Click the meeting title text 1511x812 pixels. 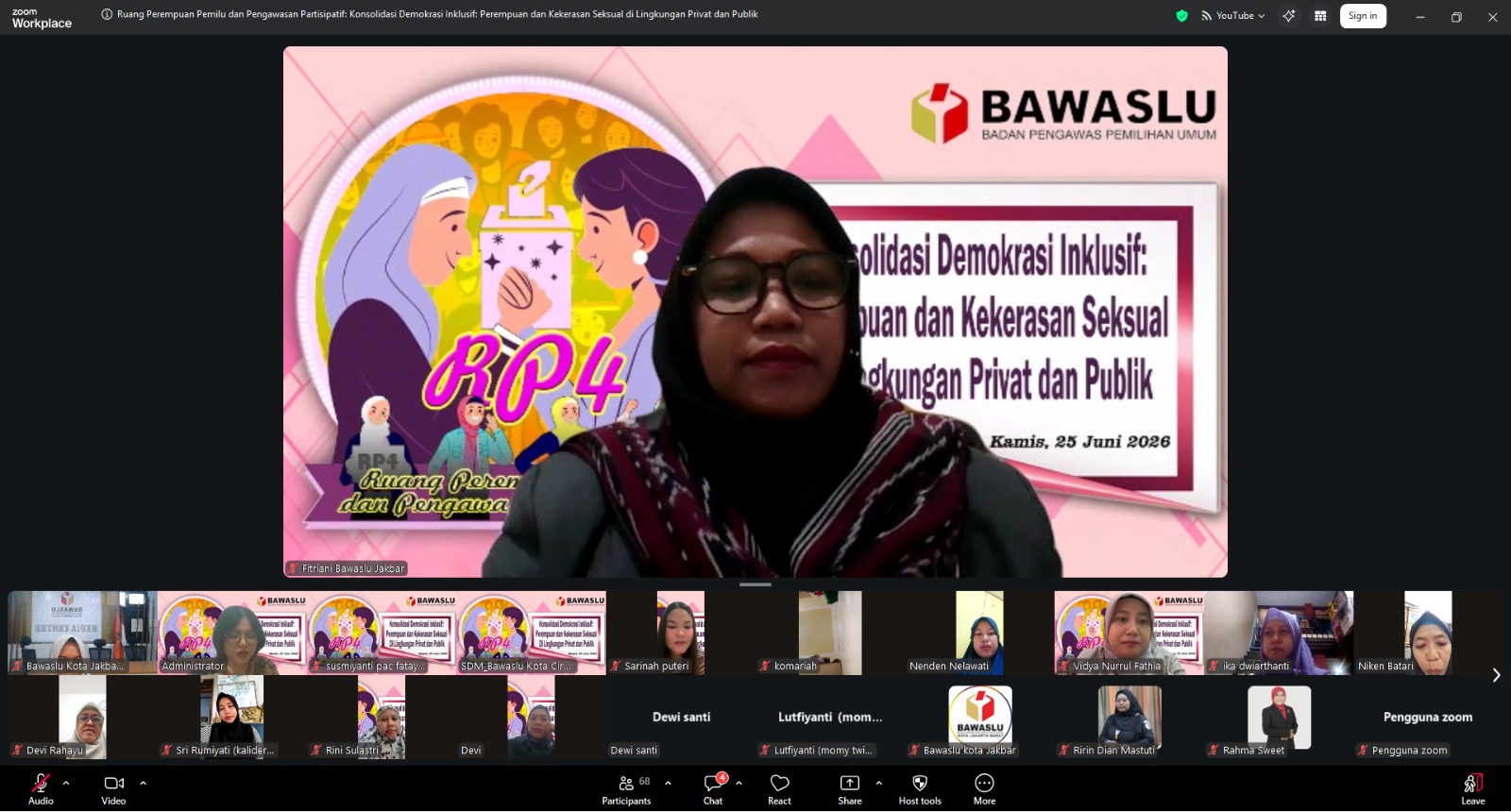437,14
